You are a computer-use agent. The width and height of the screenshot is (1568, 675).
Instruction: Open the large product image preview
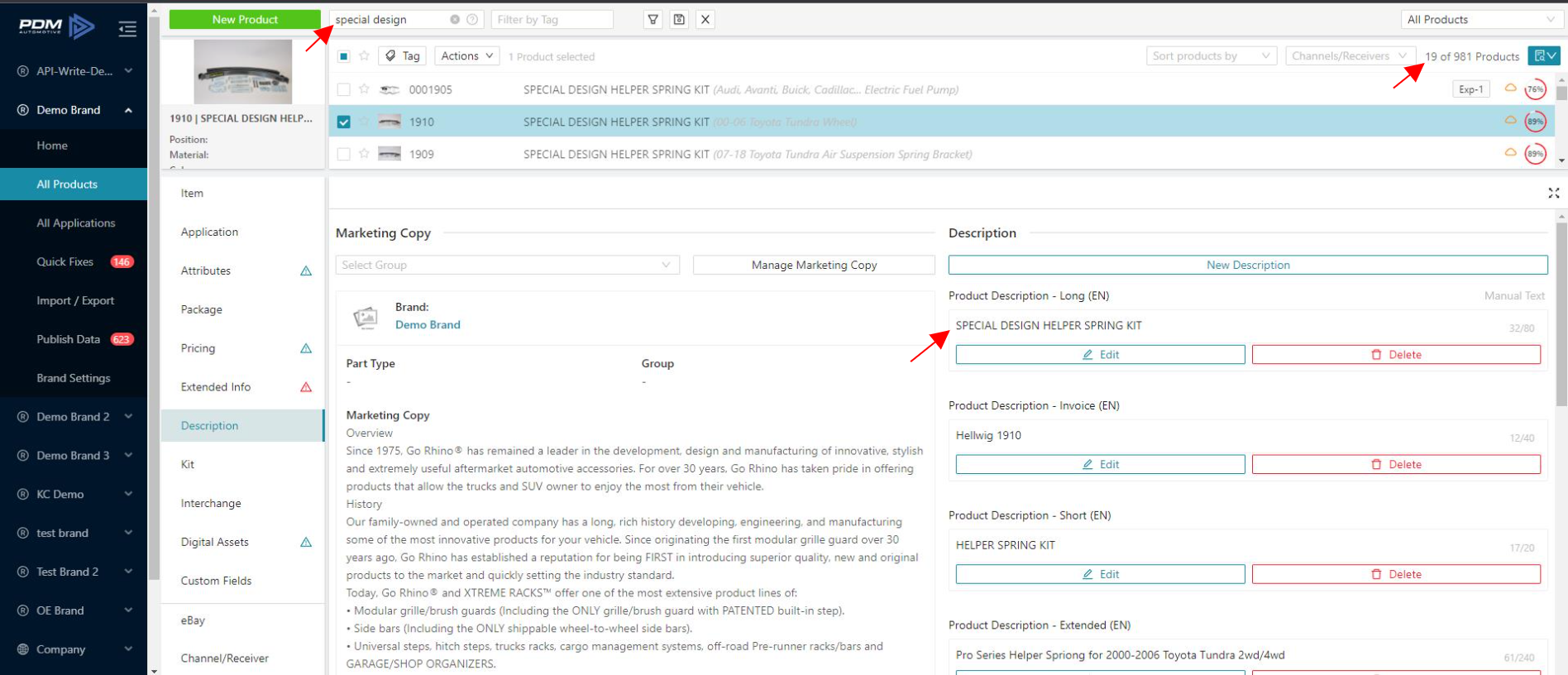[242, 72]
